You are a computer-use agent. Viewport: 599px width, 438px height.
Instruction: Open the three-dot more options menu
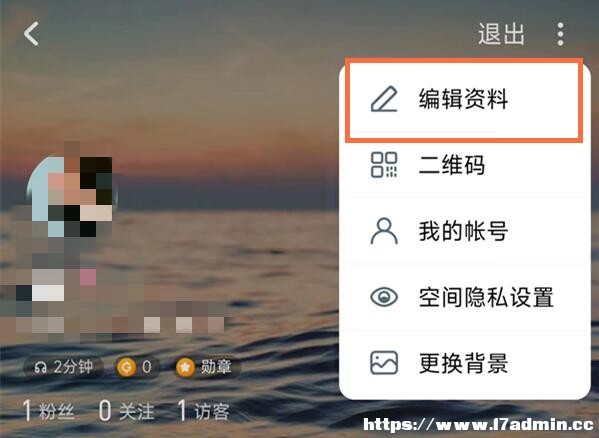click(x=560, y=34)
